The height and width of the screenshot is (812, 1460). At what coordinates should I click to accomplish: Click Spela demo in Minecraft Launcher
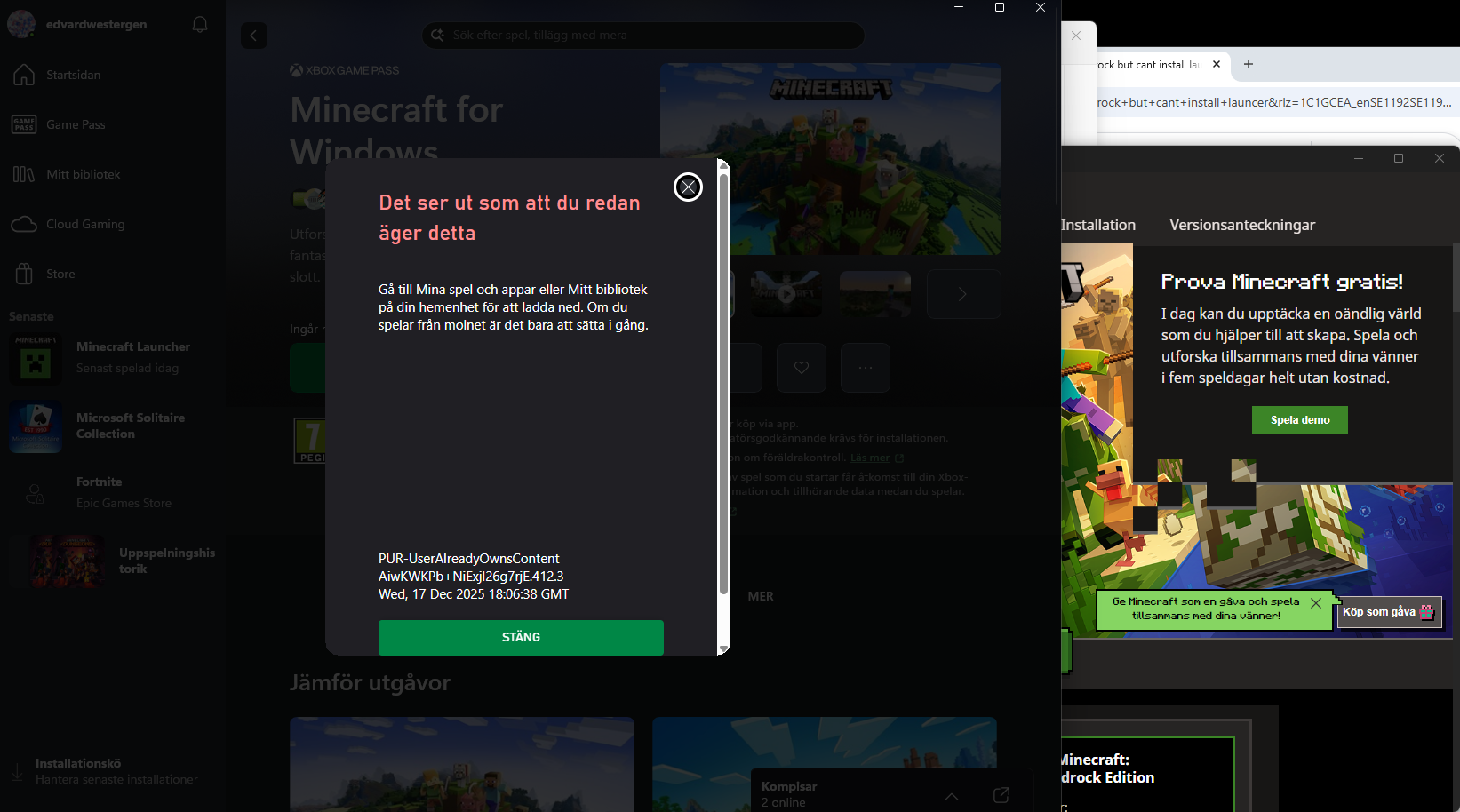pyautogui.click(x=1300, y=420)
